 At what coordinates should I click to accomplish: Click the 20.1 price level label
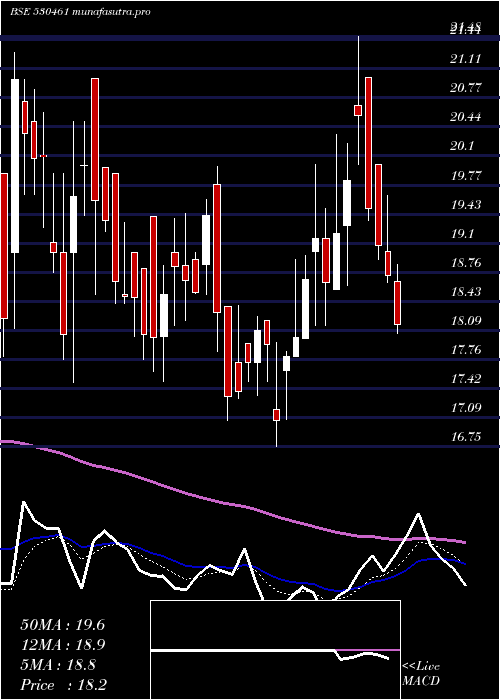tap(462, 146)
